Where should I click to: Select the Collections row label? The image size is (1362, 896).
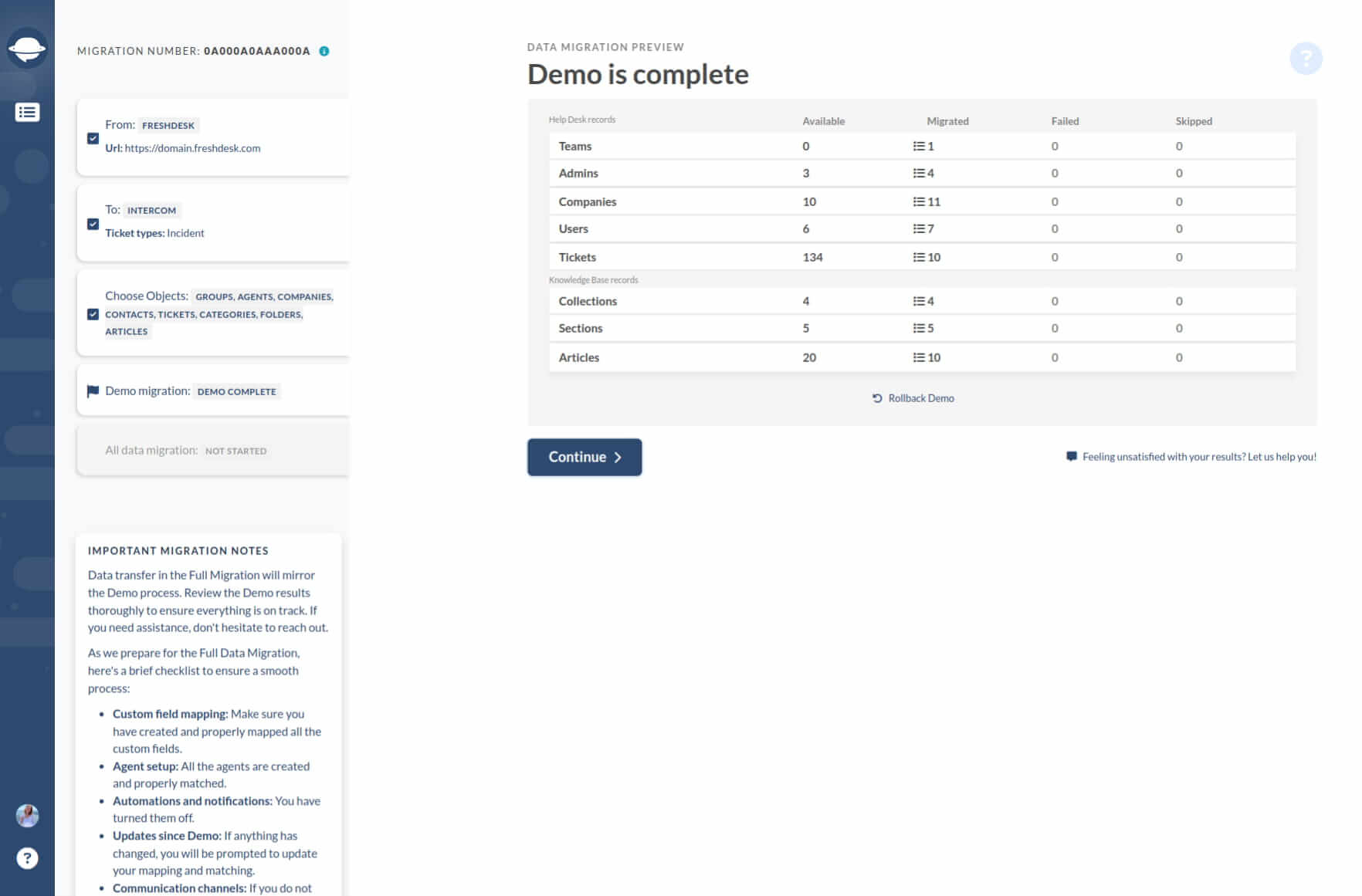click(x=588, y=301)
